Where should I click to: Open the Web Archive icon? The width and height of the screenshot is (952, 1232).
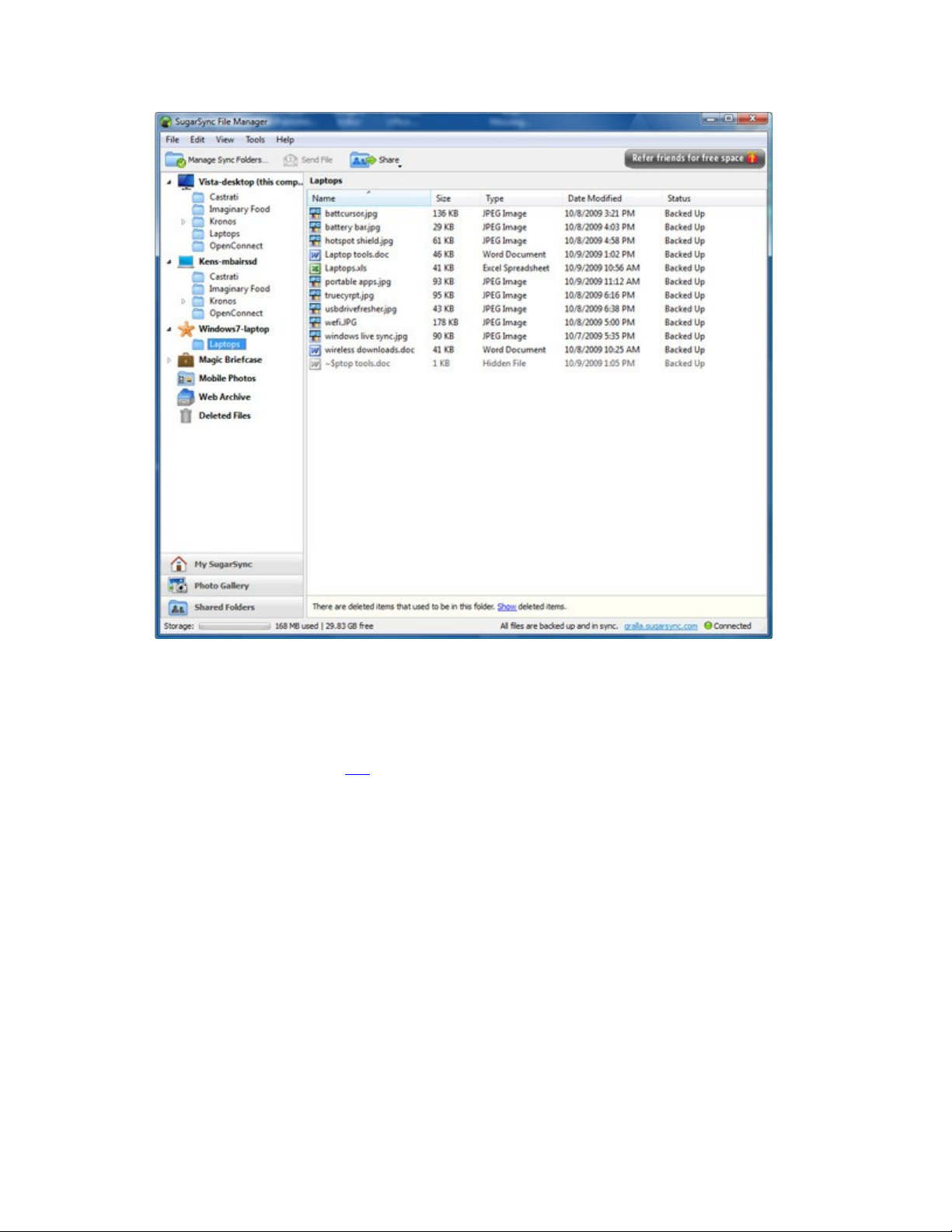[186, 397]
